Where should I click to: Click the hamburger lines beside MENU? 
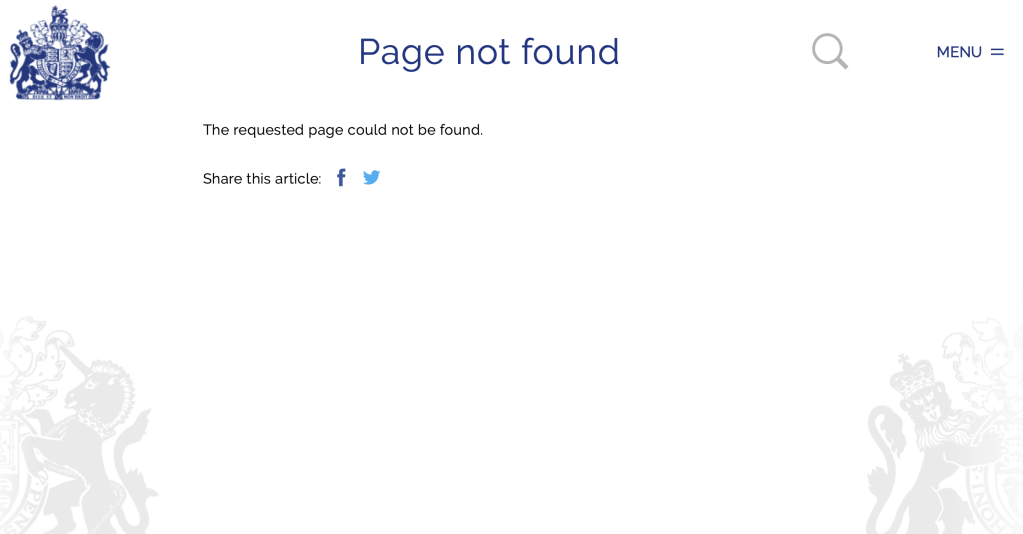point(997,52)
